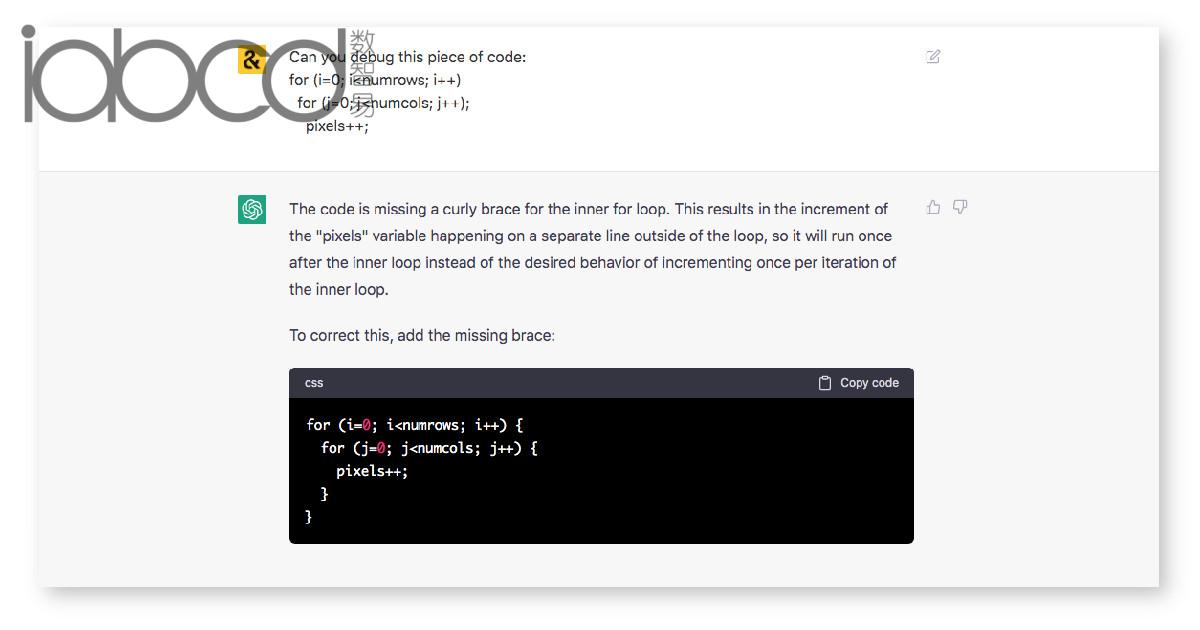Click the clipboard icon in code header
The width and height of the screenshot is (1200, 630).
(x=825, y=383)
